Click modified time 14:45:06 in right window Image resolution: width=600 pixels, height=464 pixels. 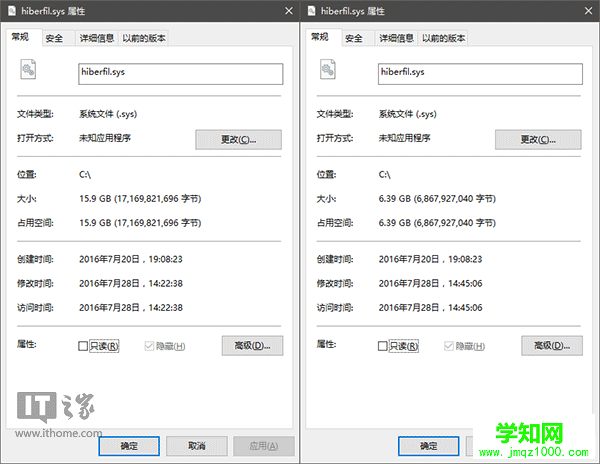[430, 283]
